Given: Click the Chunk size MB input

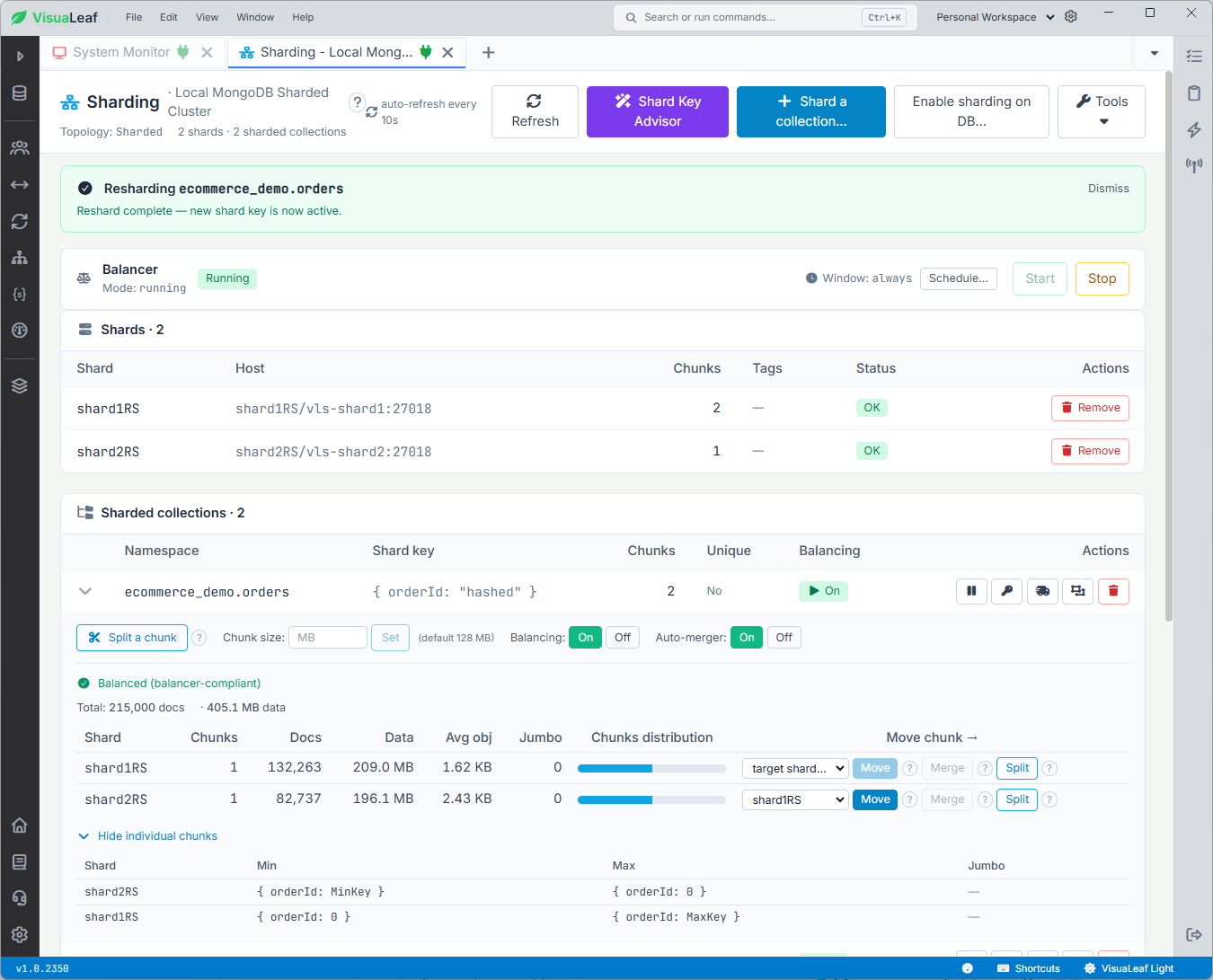Looking at the screenshot, I should [x=327, y=638].
